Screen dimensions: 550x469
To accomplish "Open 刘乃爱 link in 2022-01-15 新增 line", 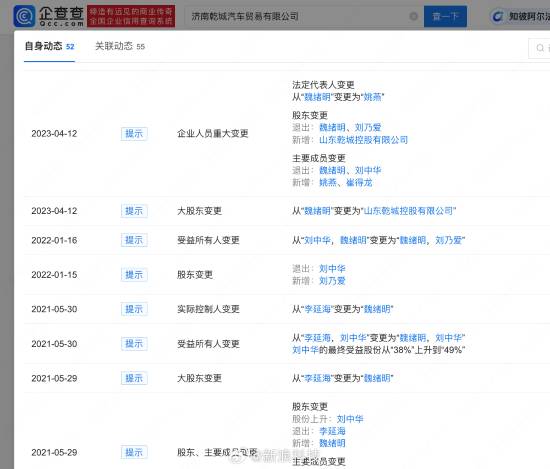I will pos(332,281).
